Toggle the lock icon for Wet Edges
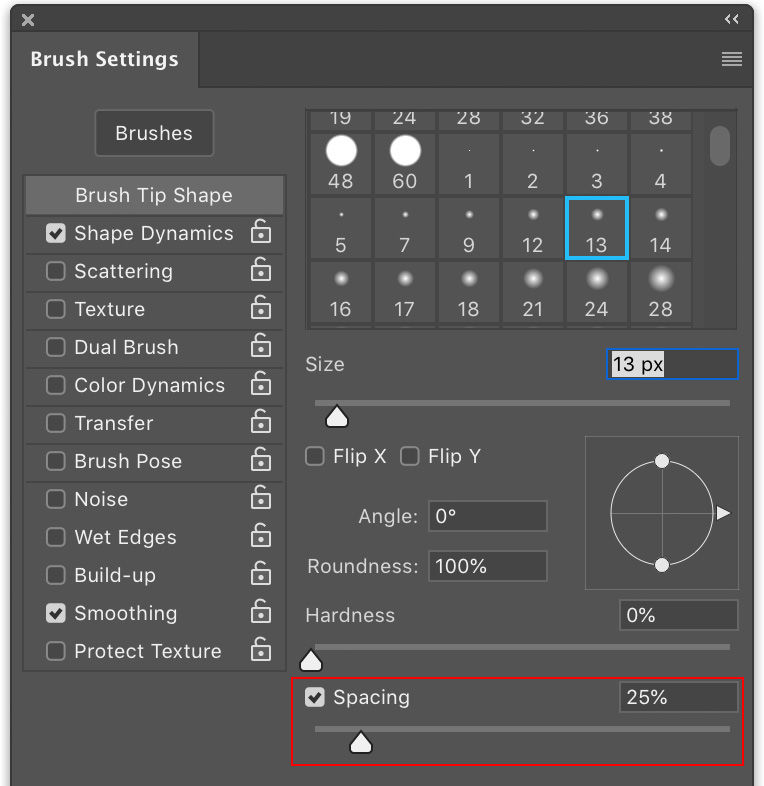Screen dimensions: 764x786 (260, 537)
